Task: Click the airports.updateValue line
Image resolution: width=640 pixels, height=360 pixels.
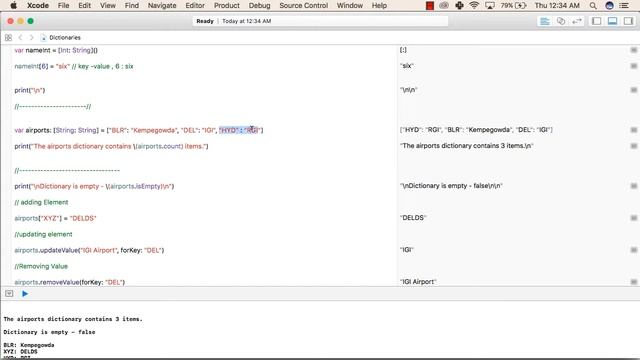Action: click(89, 250)
